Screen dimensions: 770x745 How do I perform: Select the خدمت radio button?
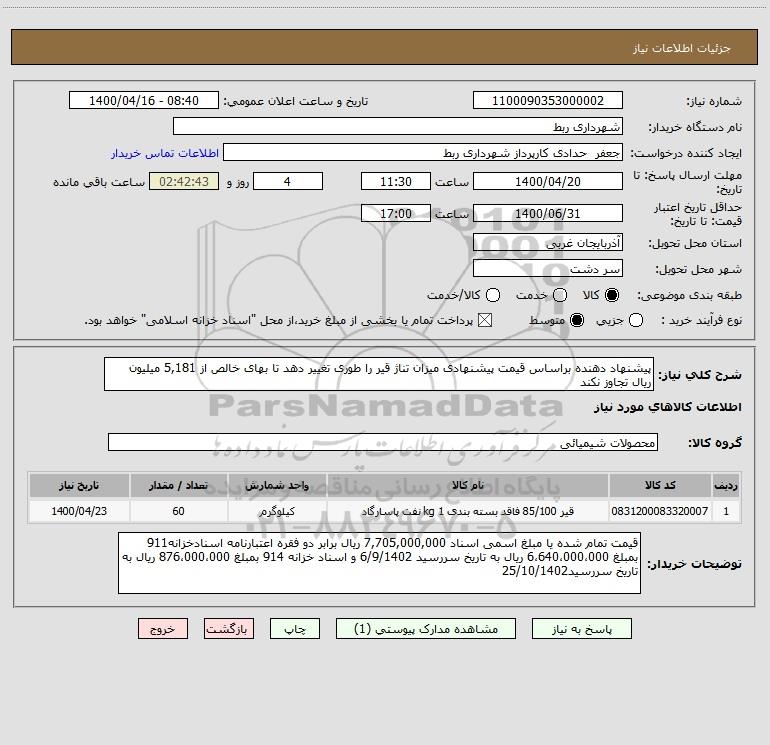(x=560, y=295)
